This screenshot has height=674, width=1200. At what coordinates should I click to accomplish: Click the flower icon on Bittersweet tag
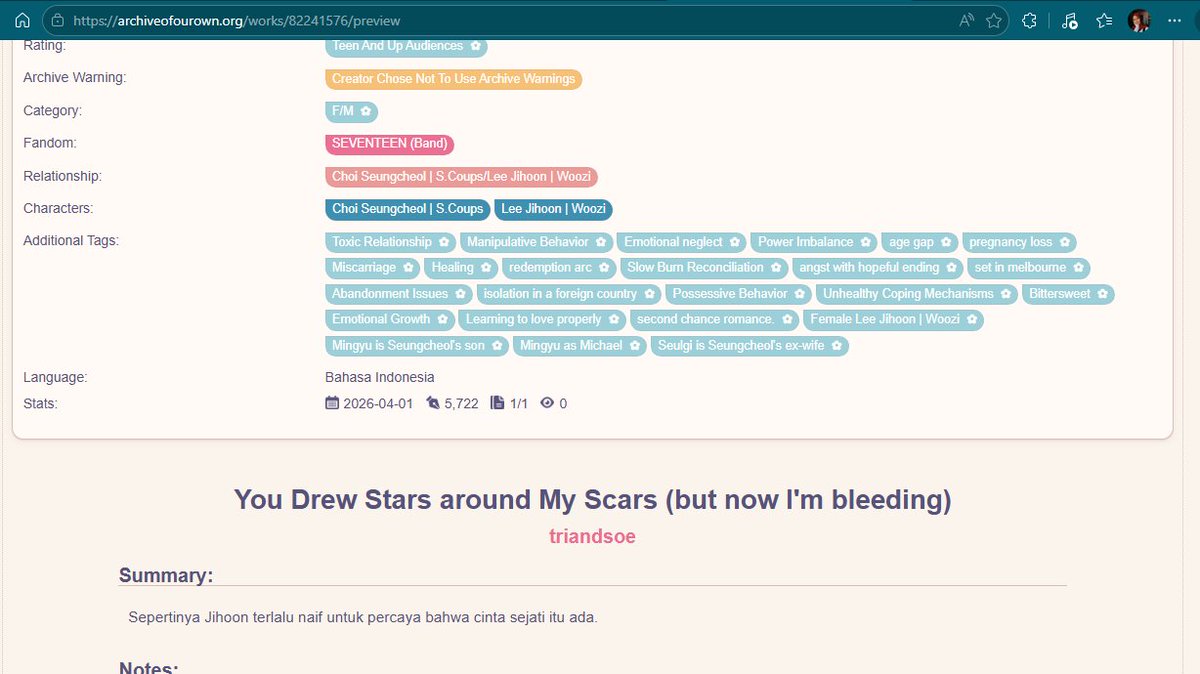click(1103, 294)
